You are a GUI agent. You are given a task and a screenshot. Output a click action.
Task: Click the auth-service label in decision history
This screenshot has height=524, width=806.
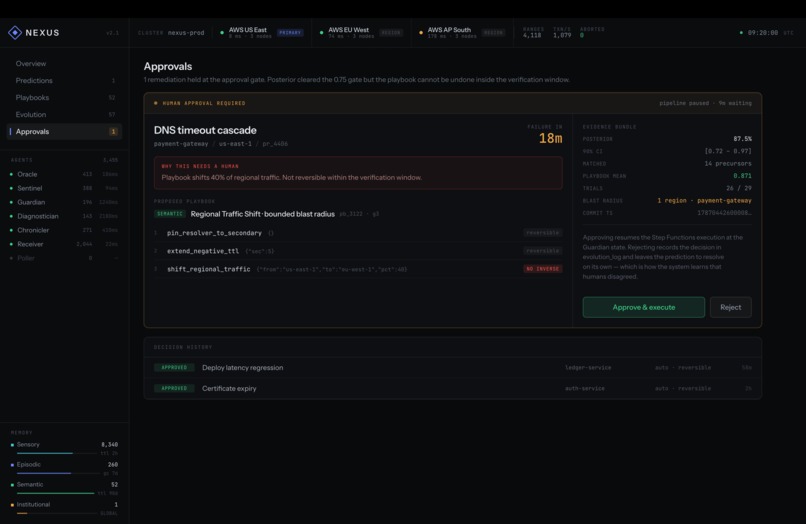(584, 388)
